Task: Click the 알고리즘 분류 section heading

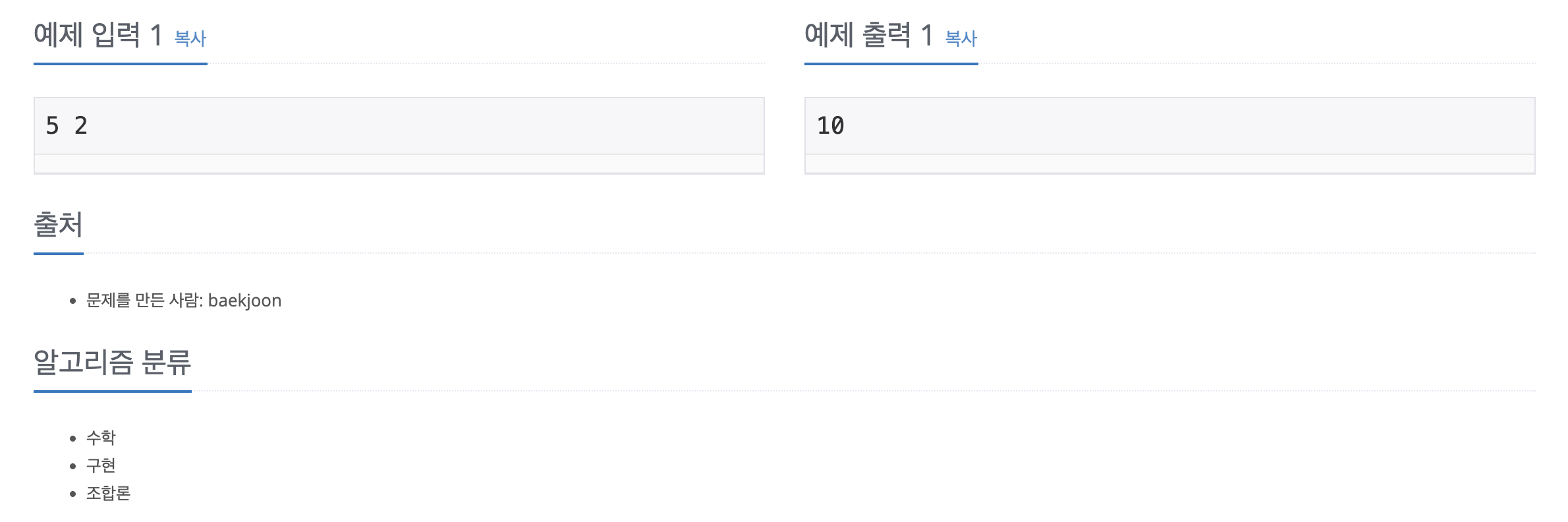Action: pyautogui.click(x=112, y=362)
